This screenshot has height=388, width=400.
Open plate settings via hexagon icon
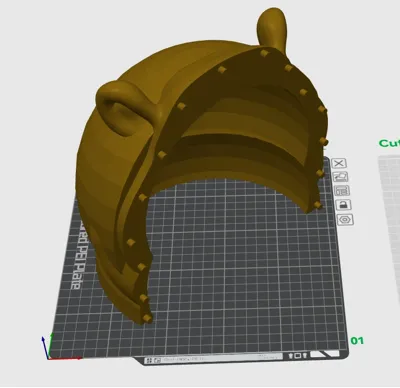pyautogui.click(x=346, y=220)
